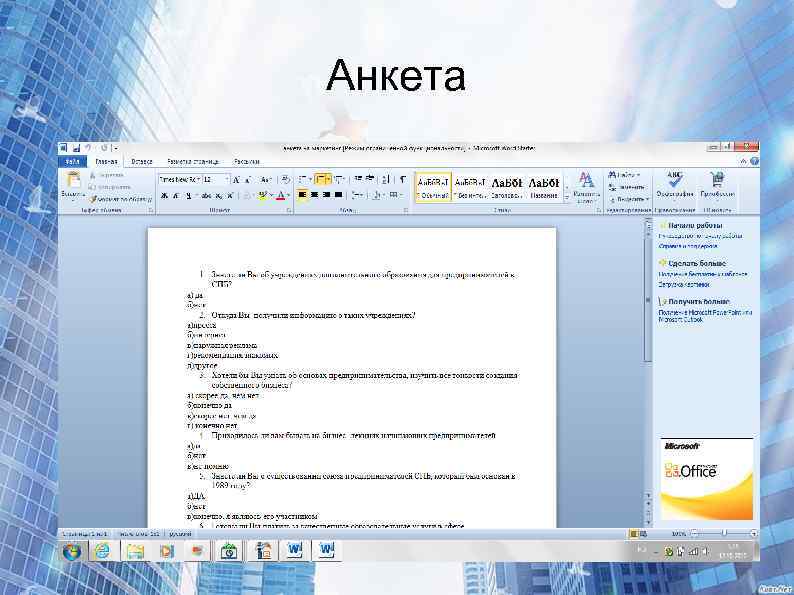The height and width of the screenshot is (595, 794).
Task: Click the Shrink Font icon
Action: [x=248, y=180]
